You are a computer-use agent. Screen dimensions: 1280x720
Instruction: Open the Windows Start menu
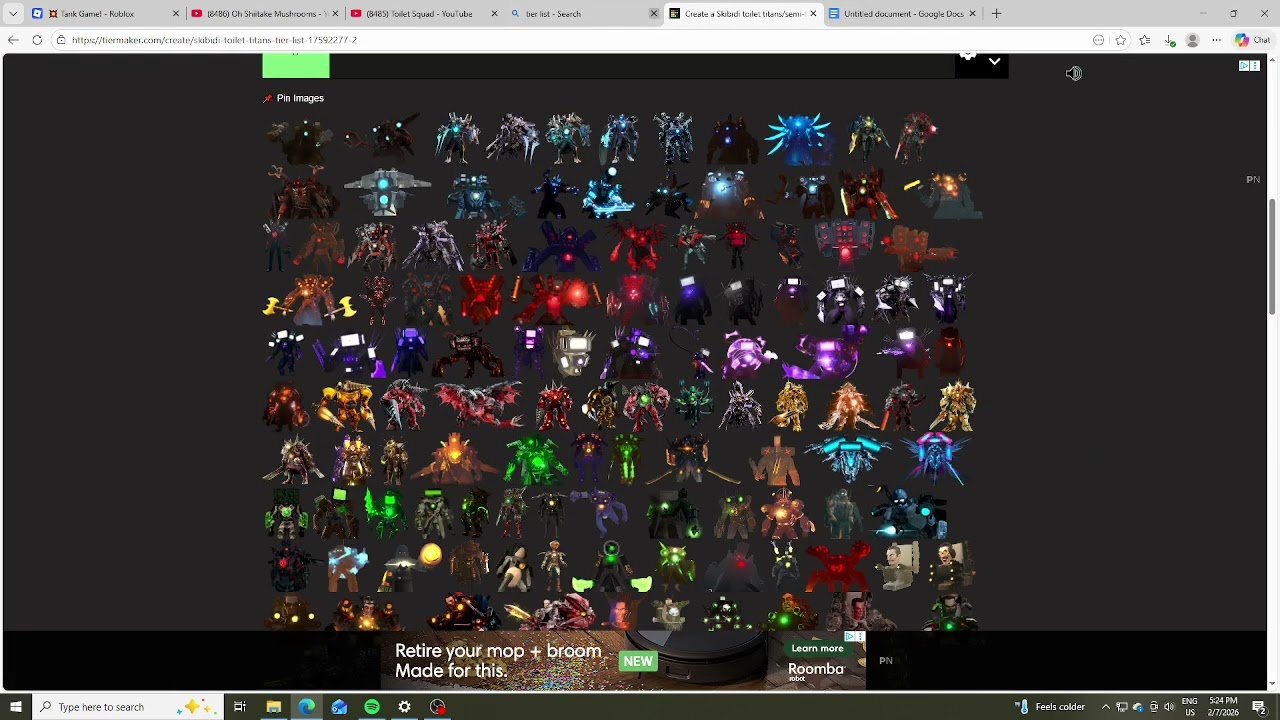coord(16,707)
